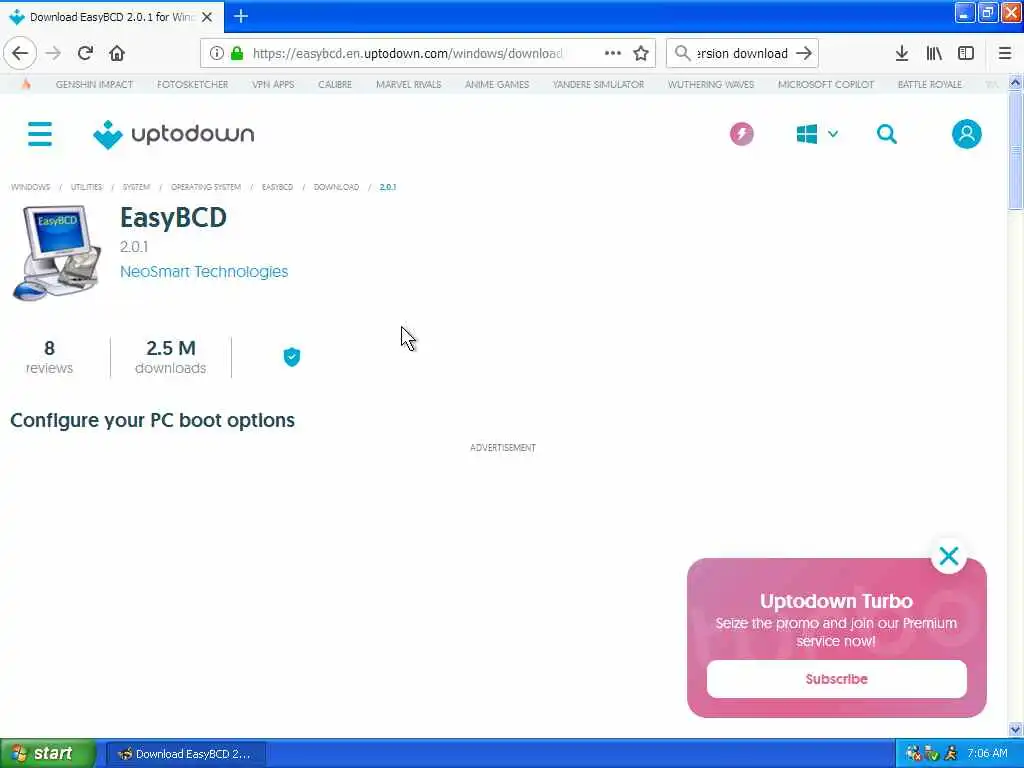Viewport: 1024px width, 768px height.
Task: Open the downloads panel
Action: [902, 54]
